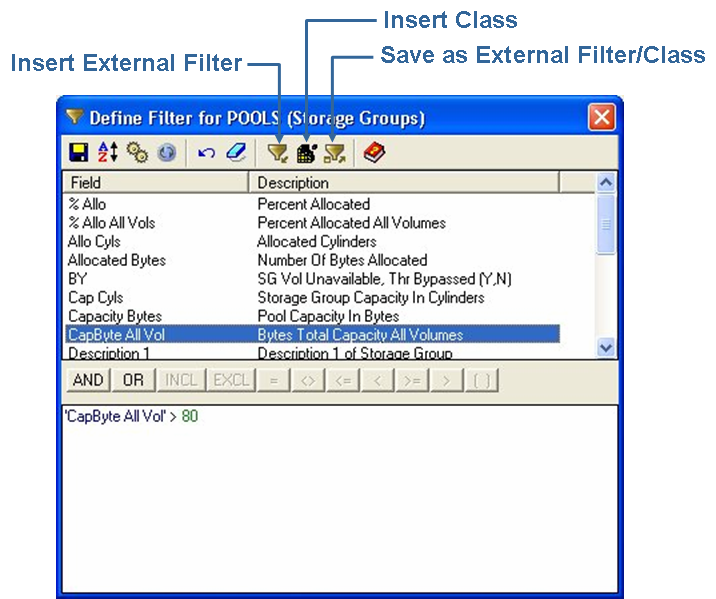Click the value 80 in the expression
The height and width of the screenshot is (599, 716).
[190, 416]
